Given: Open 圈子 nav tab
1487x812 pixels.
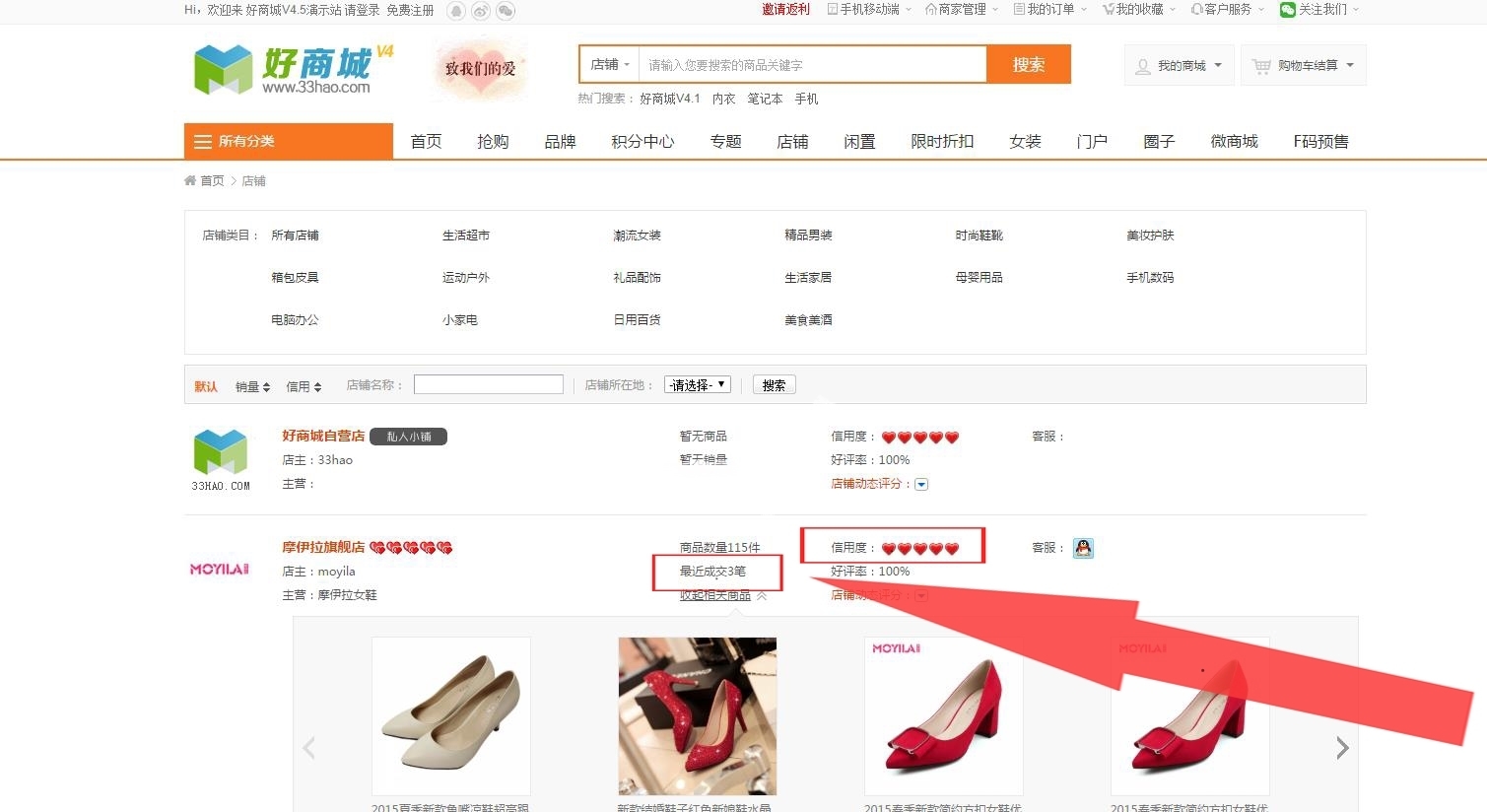Looking at the screenshot, I should pyautogui.click(x=1159, y=142).
